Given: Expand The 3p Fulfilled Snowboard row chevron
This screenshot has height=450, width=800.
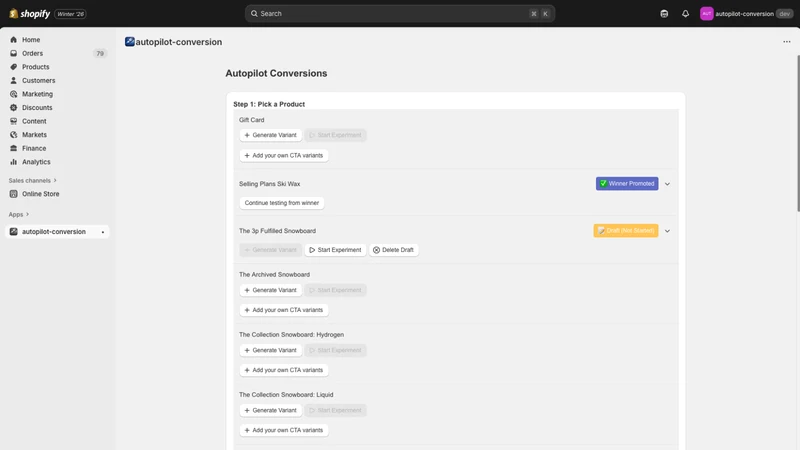Looking at the screenshot, I should point(667,231).
